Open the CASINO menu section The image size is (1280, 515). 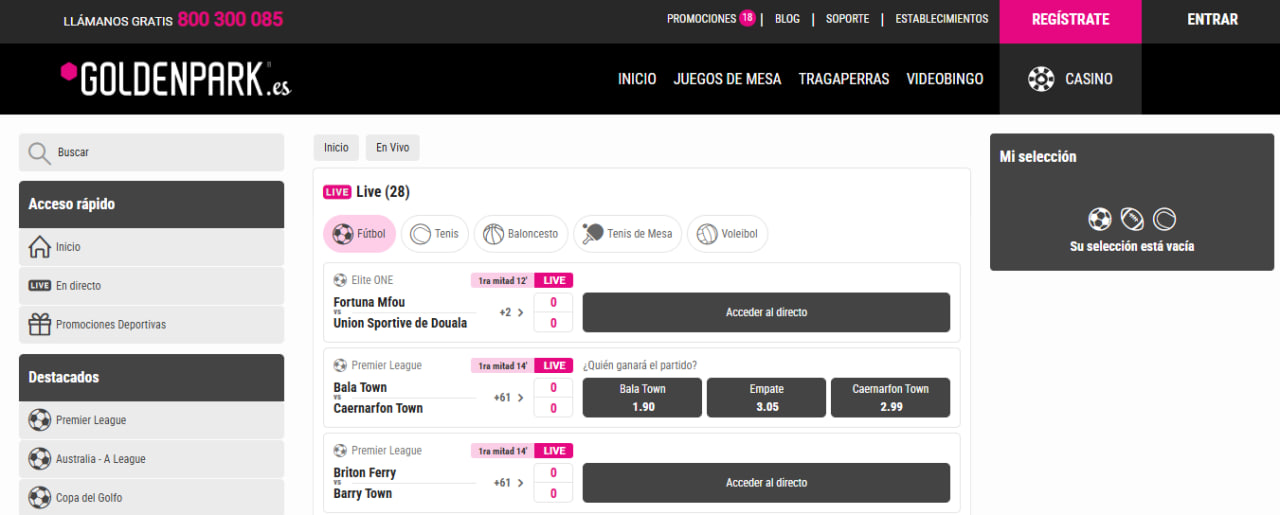tap(1070, 79)
